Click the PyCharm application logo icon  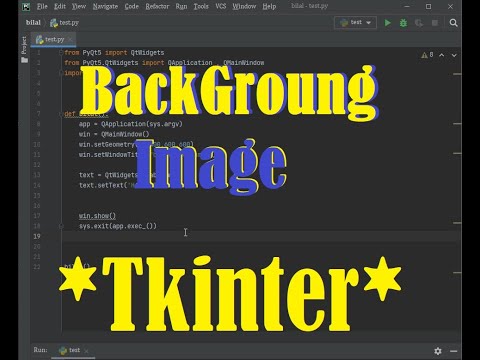[x=26, y=6]
